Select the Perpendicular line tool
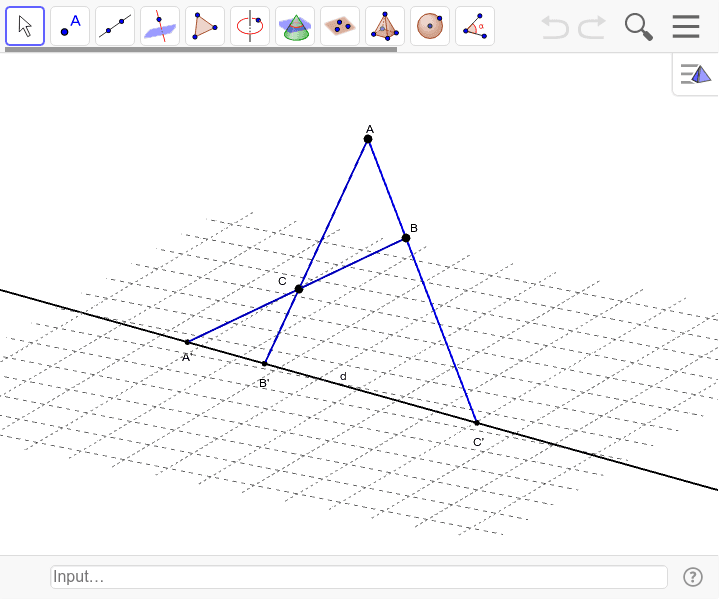Viewport: 720px width, 600px height. point(160,26)
